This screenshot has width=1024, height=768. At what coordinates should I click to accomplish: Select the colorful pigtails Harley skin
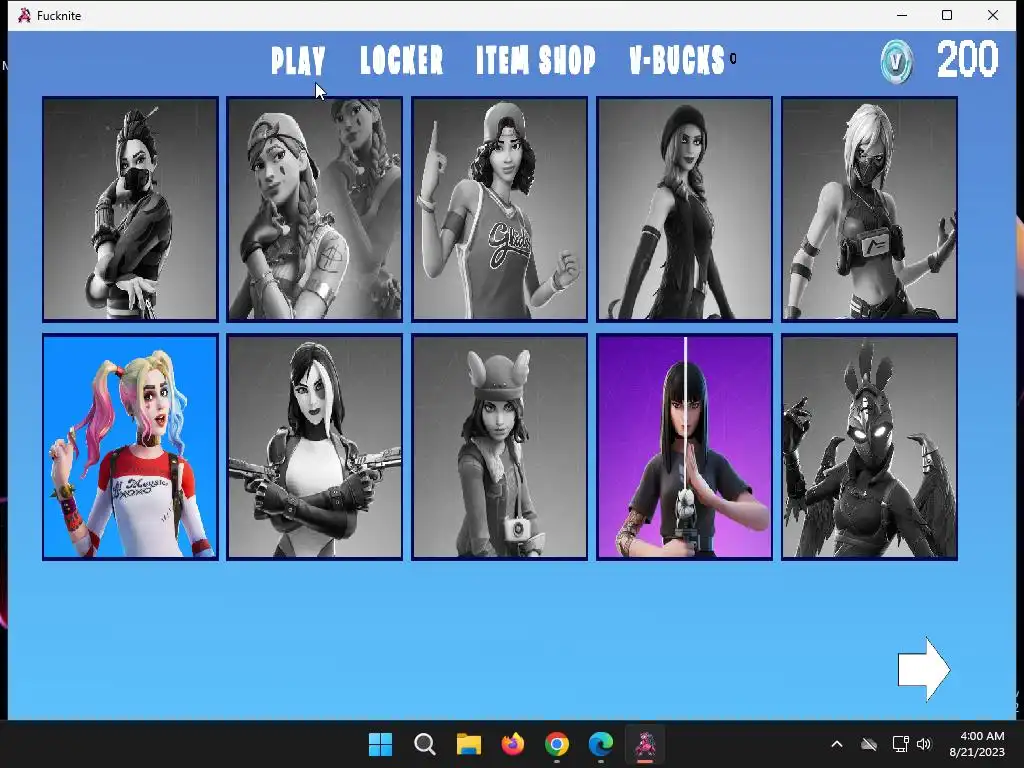tap(130, 447)
